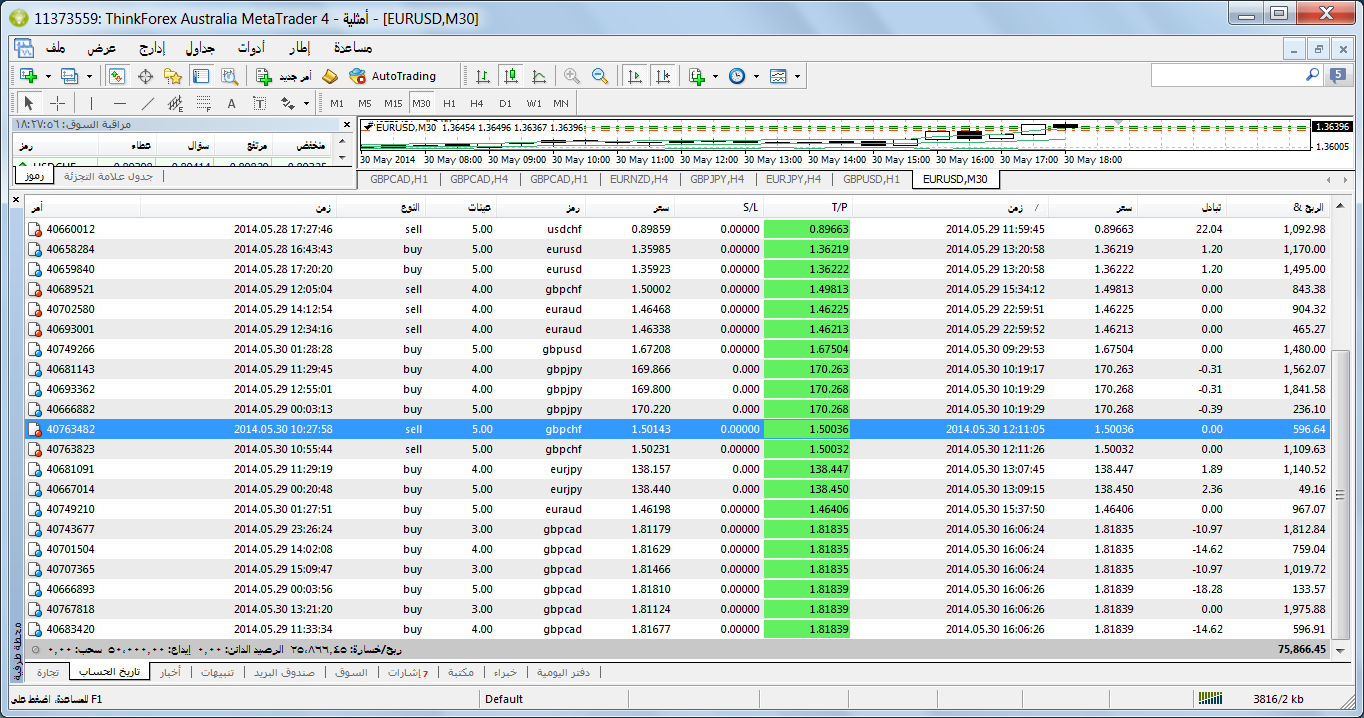This screenshot has height=718, width=1364.
Task: Open the أدوات menu
Action: pyautogui.click(x=251, y=48)
